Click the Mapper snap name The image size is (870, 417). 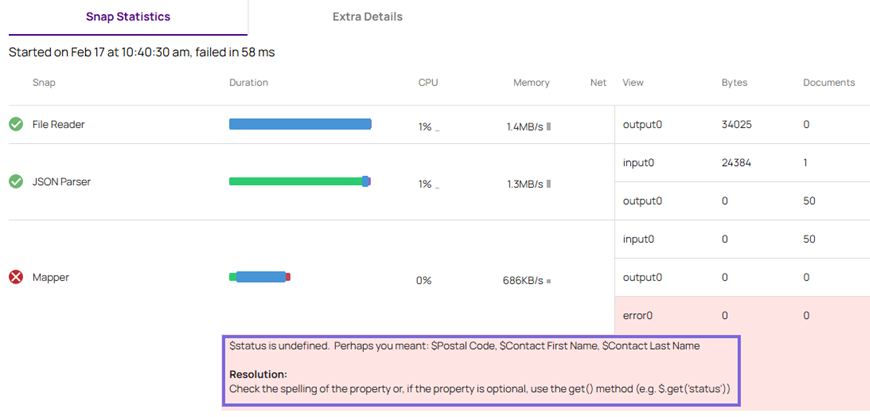[50, 277]
